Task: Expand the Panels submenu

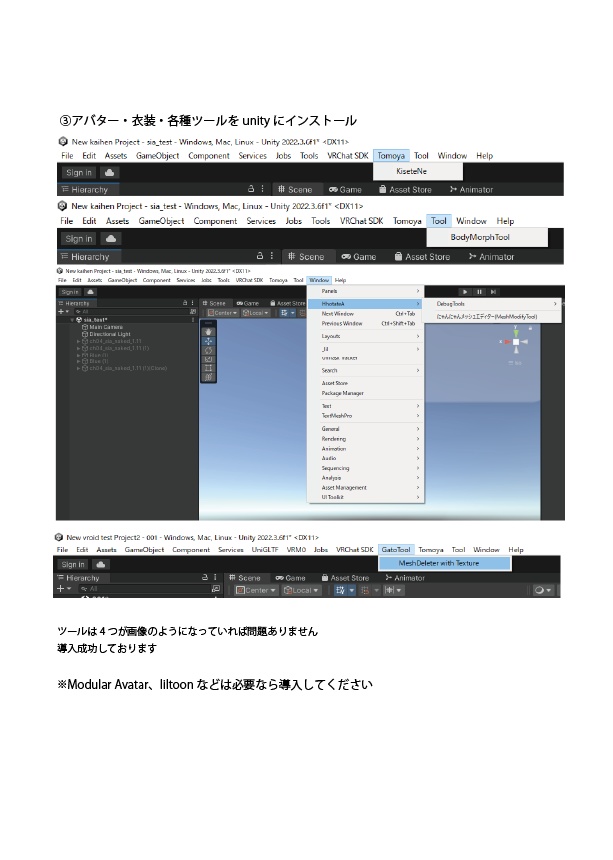Action: tap(365, 291)
